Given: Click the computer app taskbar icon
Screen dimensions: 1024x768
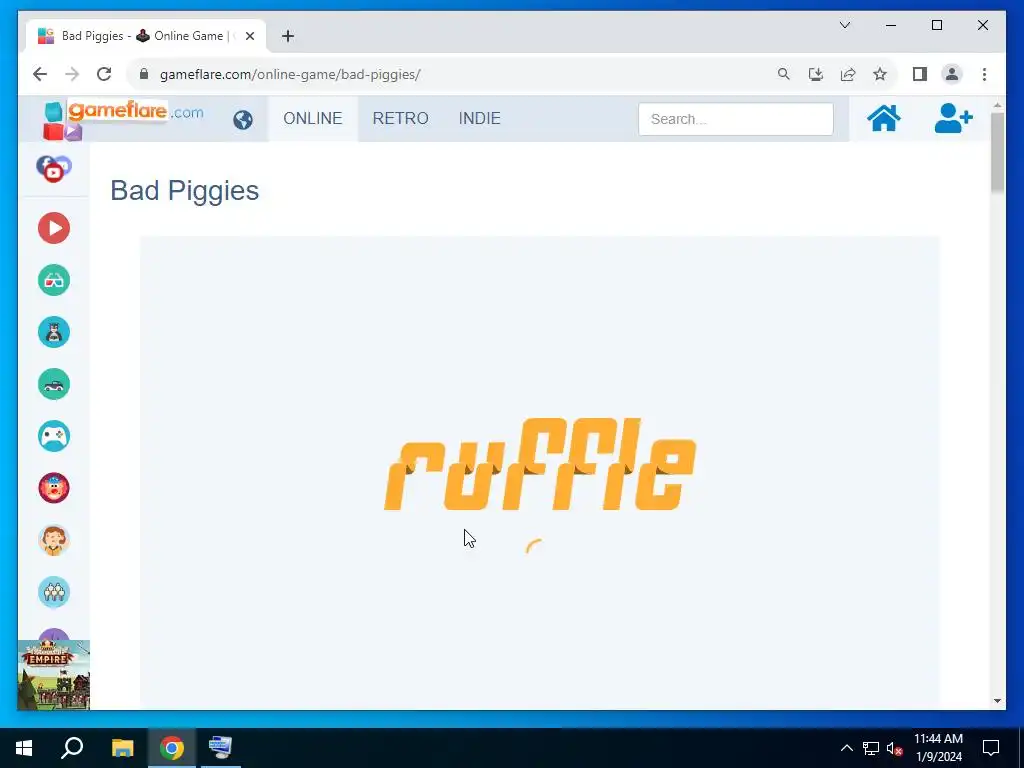Looking at the screenshot, I should pos(220,748).
